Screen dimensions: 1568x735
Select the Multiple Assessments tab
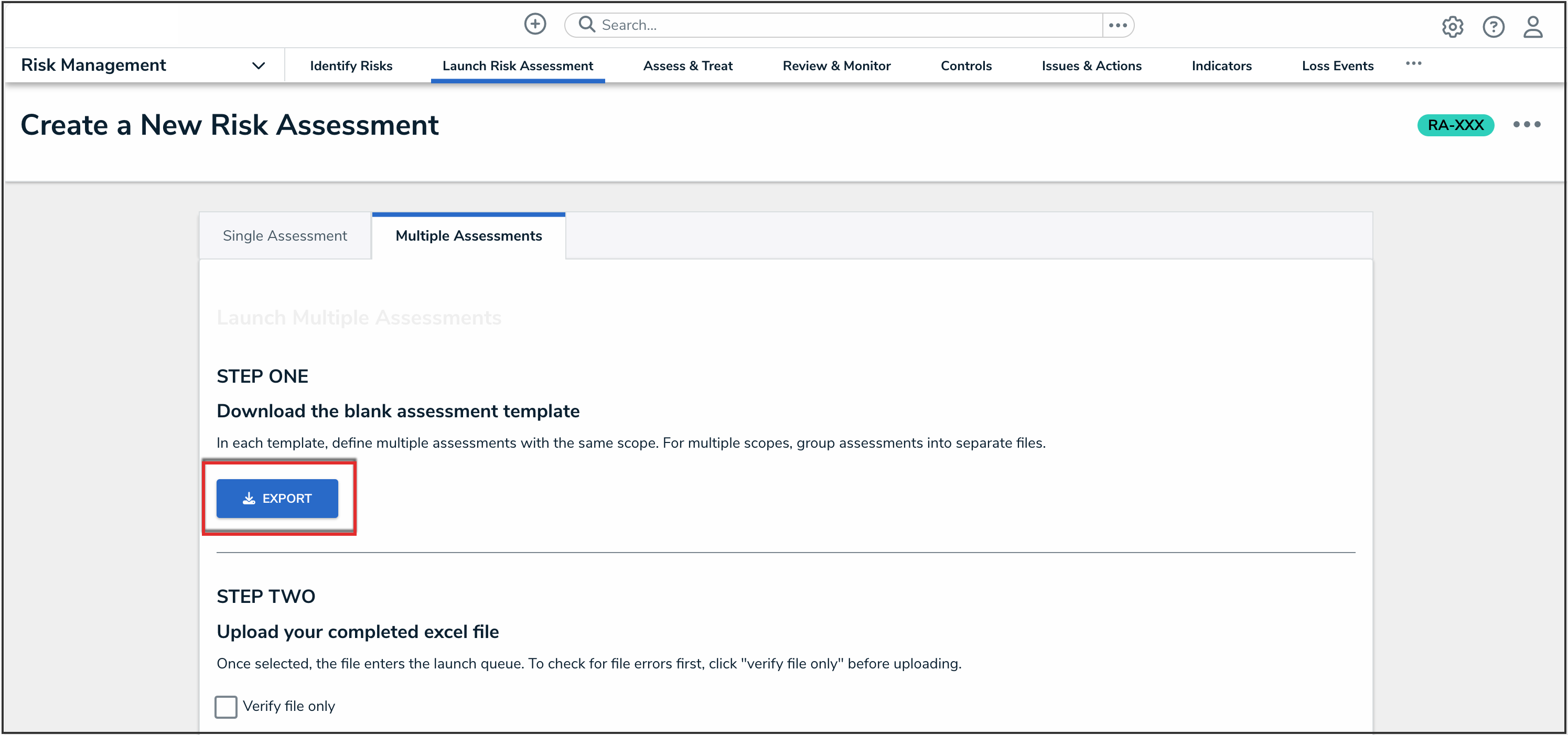[x=468, y=236]
